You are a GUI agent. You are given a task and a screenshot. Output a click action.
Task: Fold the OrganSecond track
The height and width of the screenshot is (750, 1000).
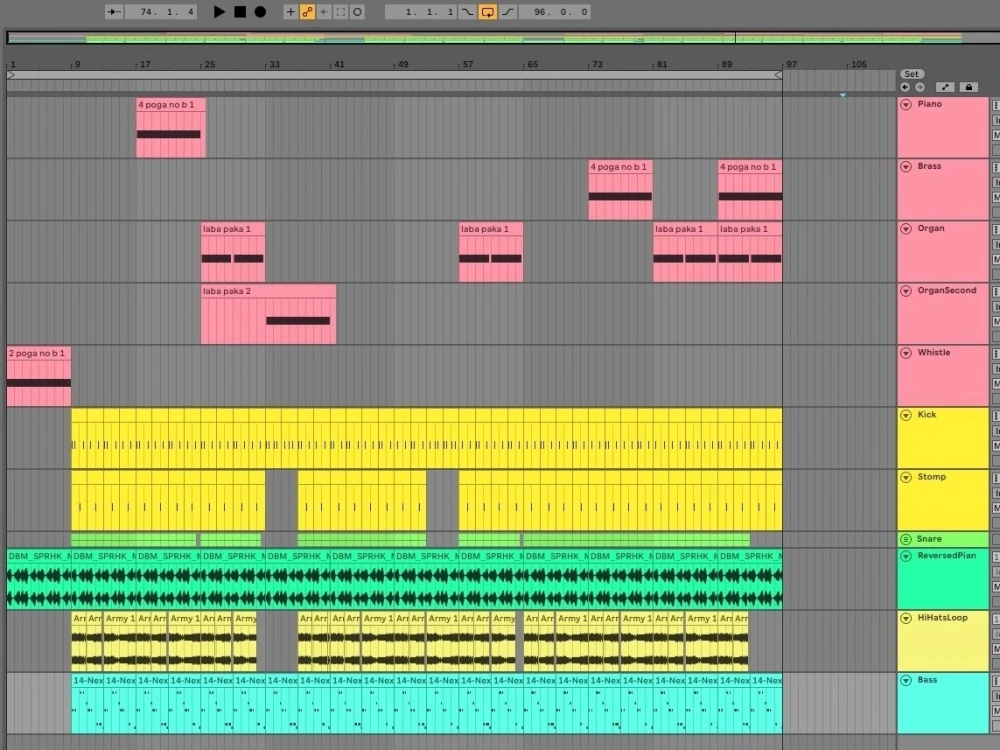point(906,291)
